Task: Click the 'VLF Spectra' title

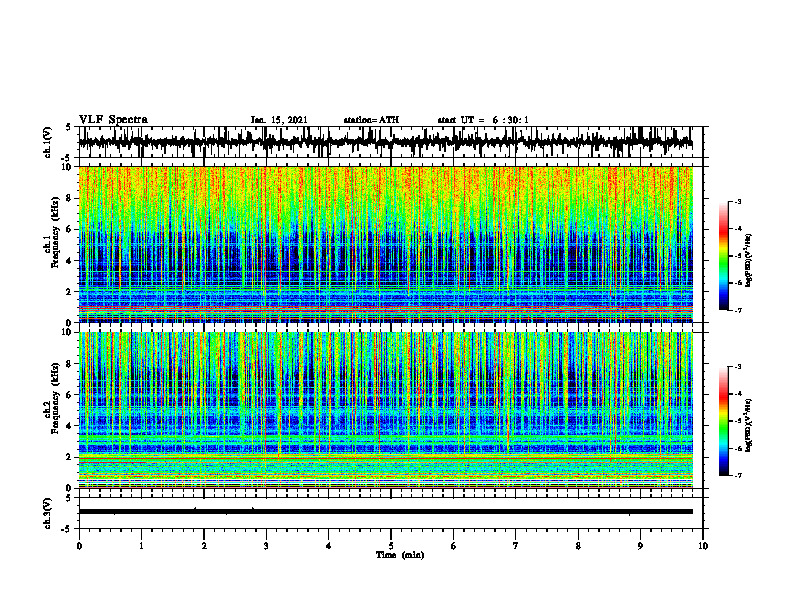Action: pos(113,120)
